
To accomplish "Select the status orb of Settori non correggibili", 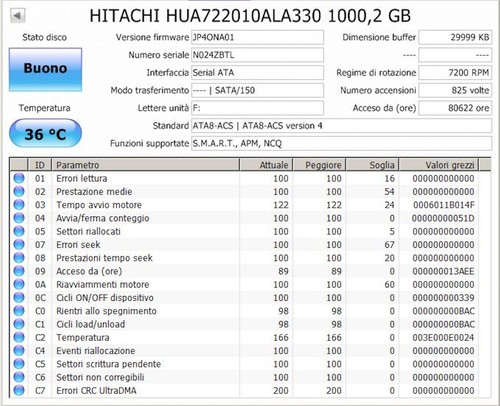I will tap(19, 377).
